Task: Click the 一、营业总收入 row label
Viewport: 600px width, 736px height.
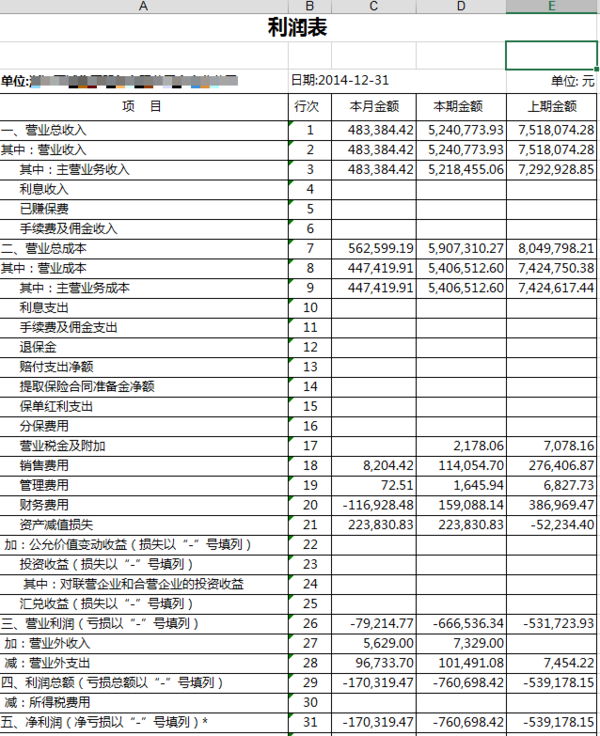Action: pos(44,130)
